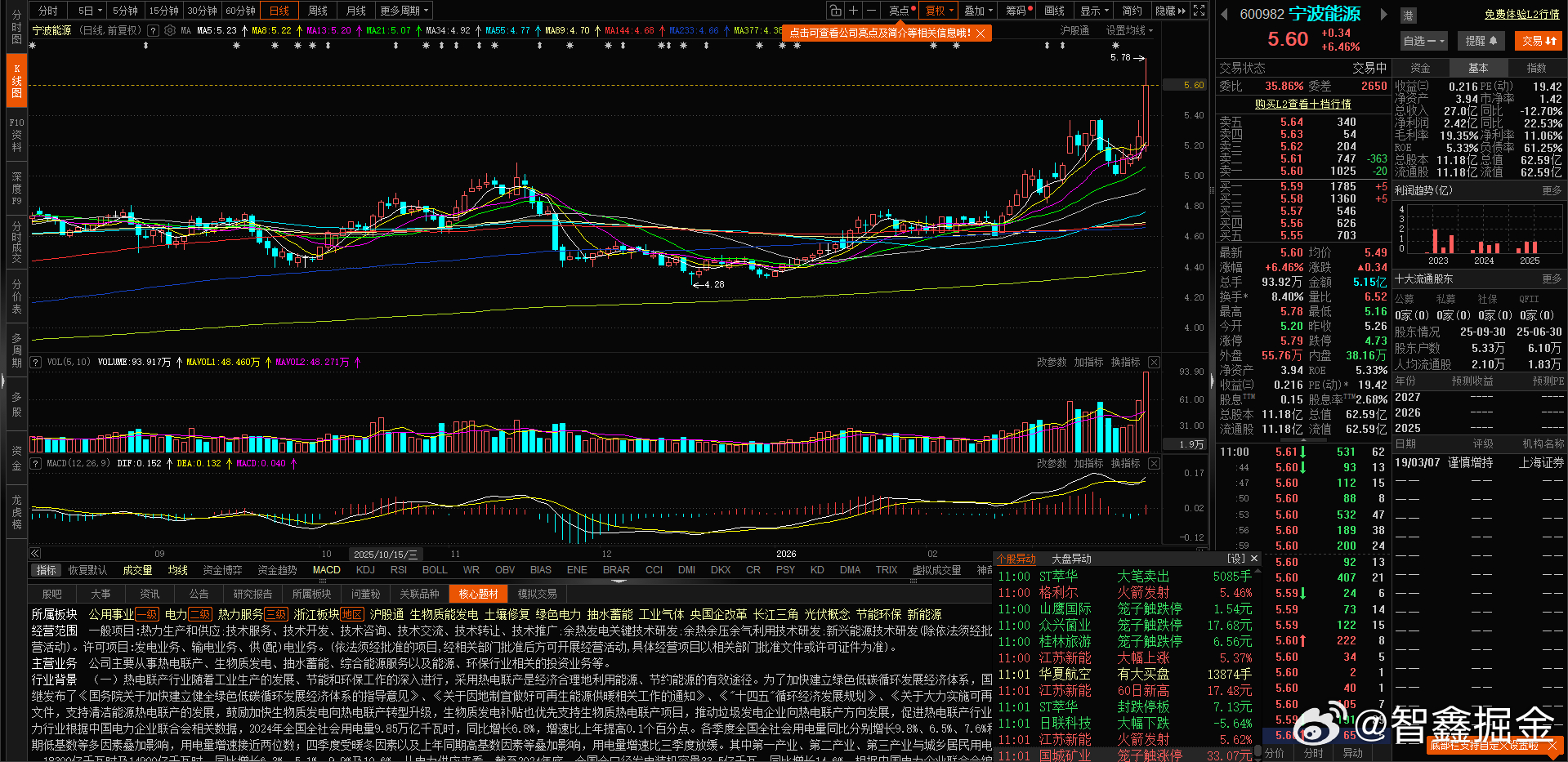Viewport: 1568px width, 762px height.
Task: Open 免费体验L2行情 link
Action: point(1522,15)
